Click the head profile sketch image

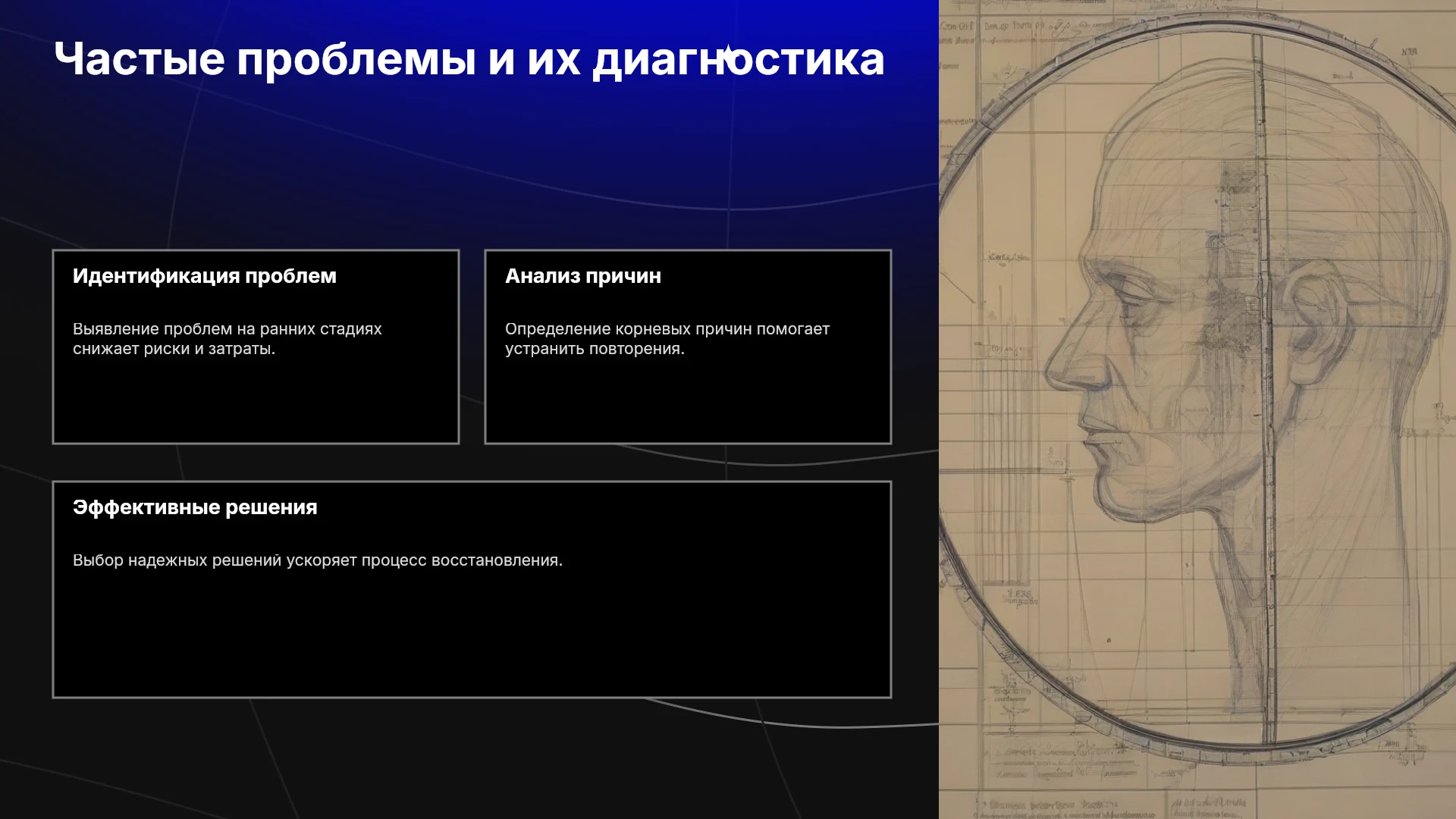1197,409
